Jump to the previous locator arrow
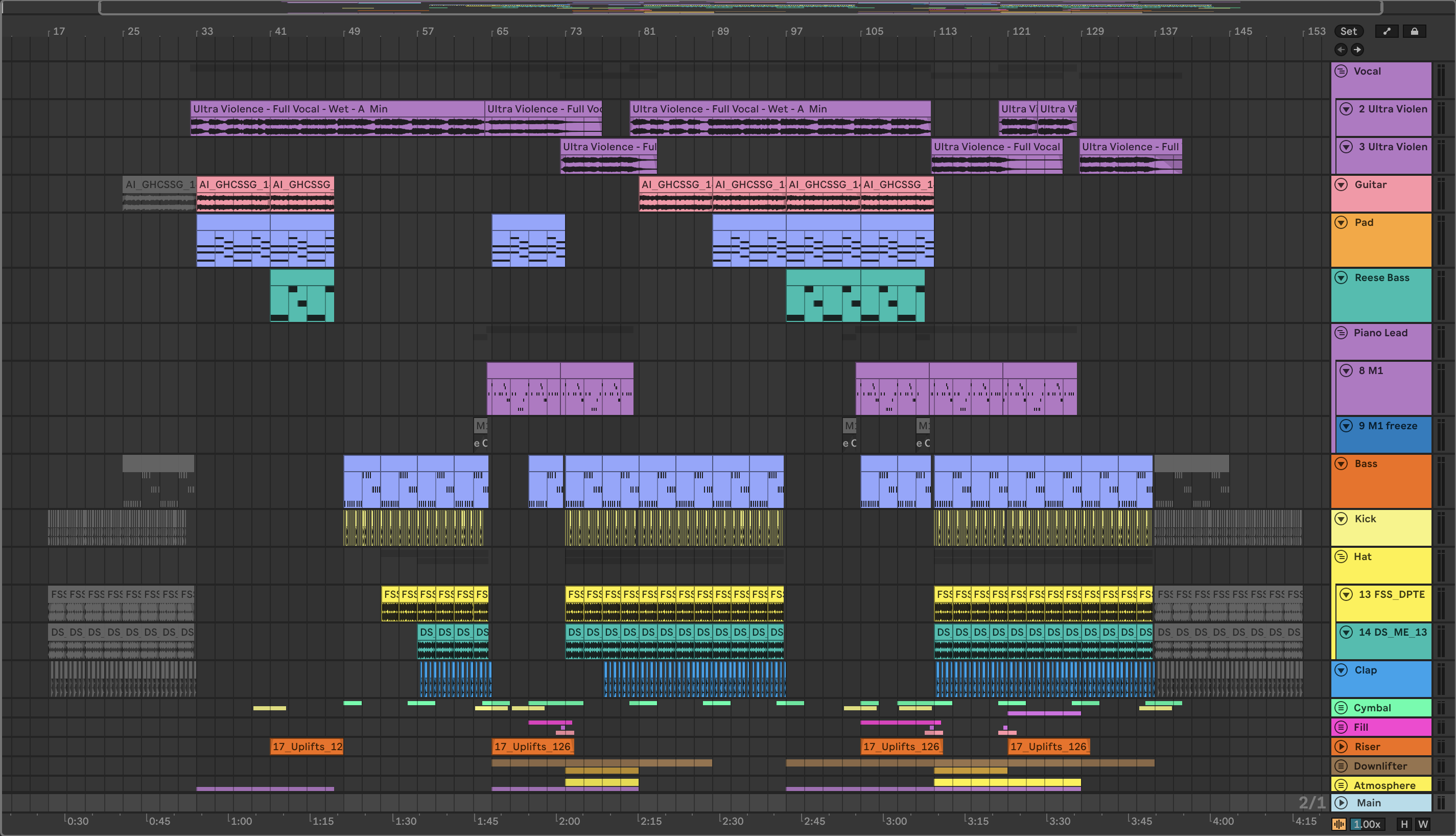1456x836 pixels. (x=1341, y=50)
